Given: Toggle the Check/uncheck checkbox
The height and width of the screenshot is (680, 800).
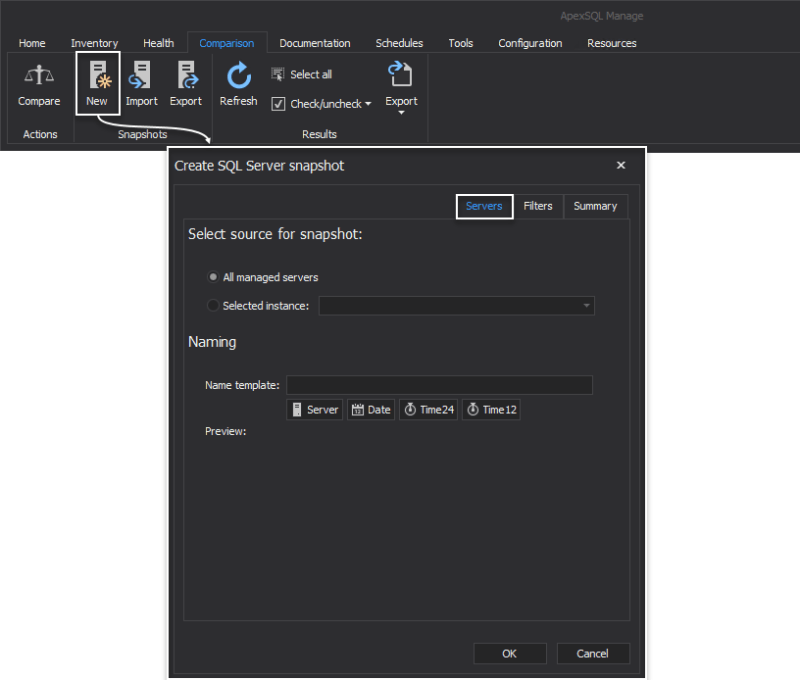Looking at the screenshot, I should pos(278,104).
